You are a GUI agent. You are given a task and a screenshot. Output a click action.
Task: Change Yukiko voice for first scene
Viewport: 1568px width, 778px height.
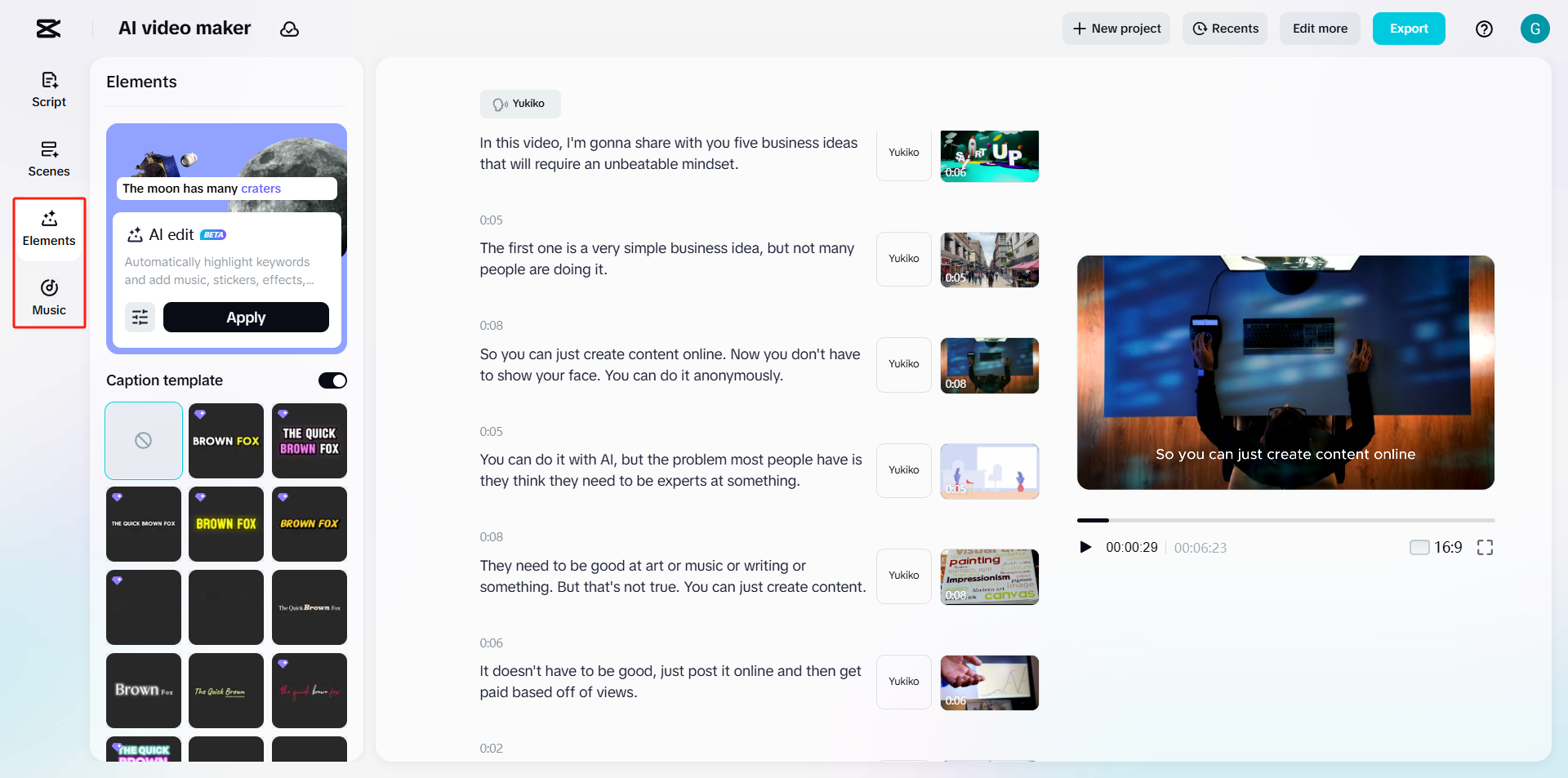point(903,153)
